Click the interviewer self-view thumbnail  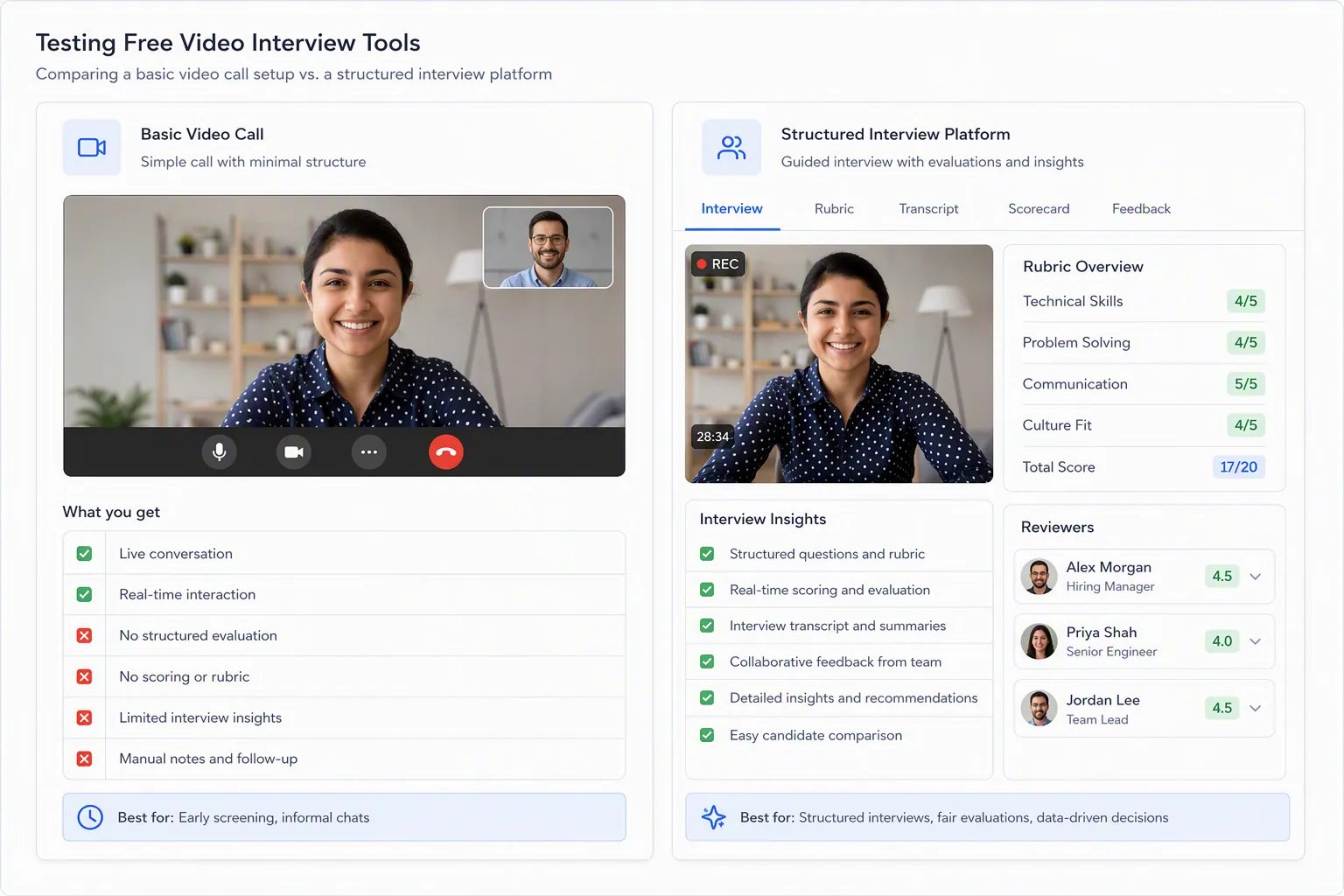[x=549, y=248]
